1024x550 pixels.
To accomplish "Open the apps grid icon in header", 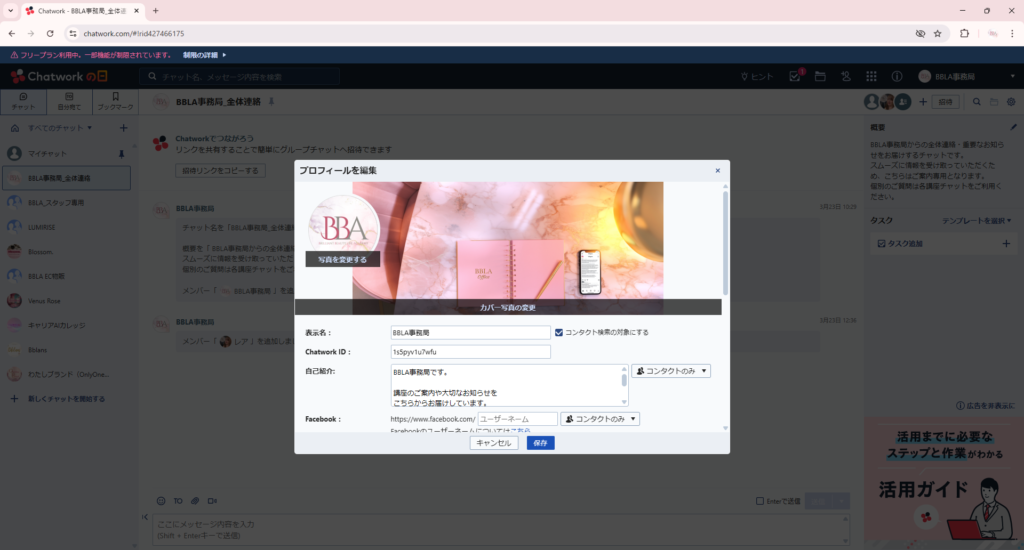I will pos(871,77).
